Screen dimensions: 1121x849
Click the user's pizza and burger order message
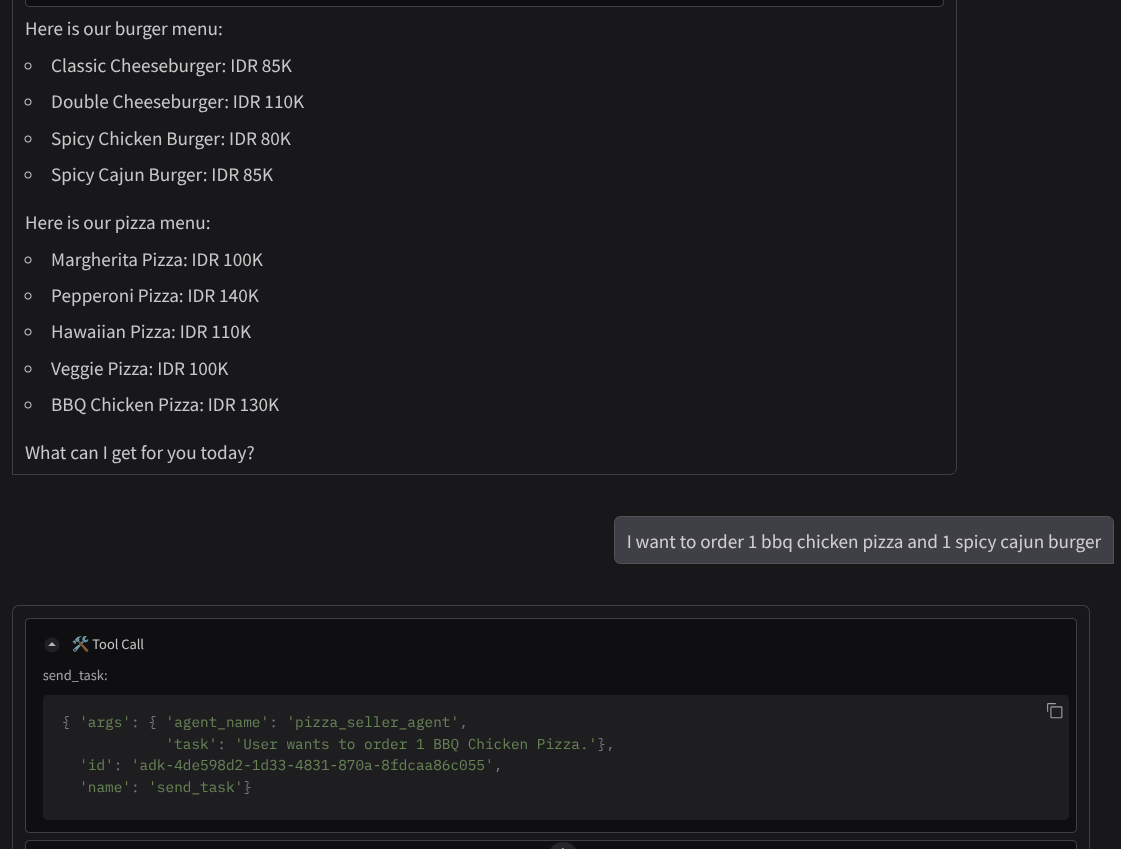(x=863, y=541)
